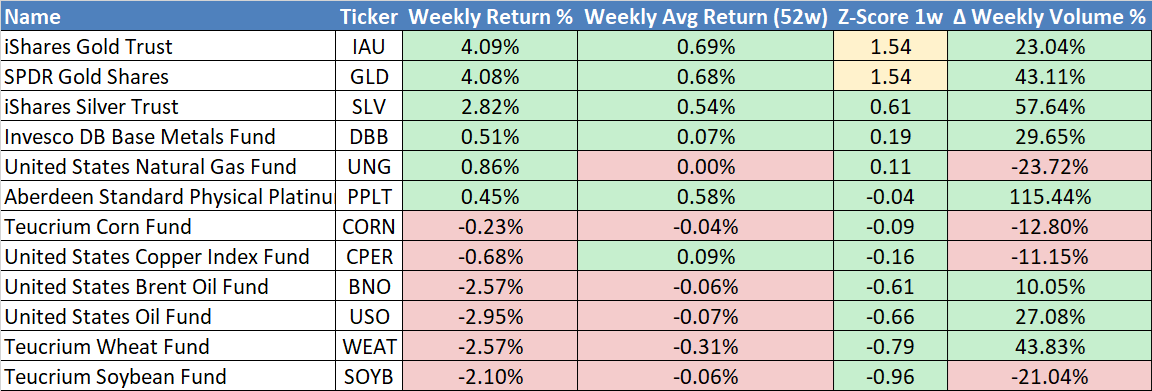Click the CORN ticker cell
The image size is (1152, 391).
click(370, 226)
